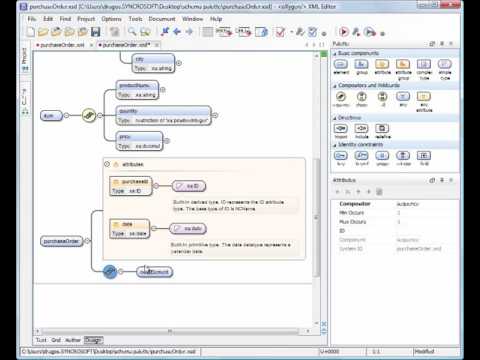This screenshot has height=360, width=480.
Task: Click the Apply transformation play icon
Action: [344, 32]
